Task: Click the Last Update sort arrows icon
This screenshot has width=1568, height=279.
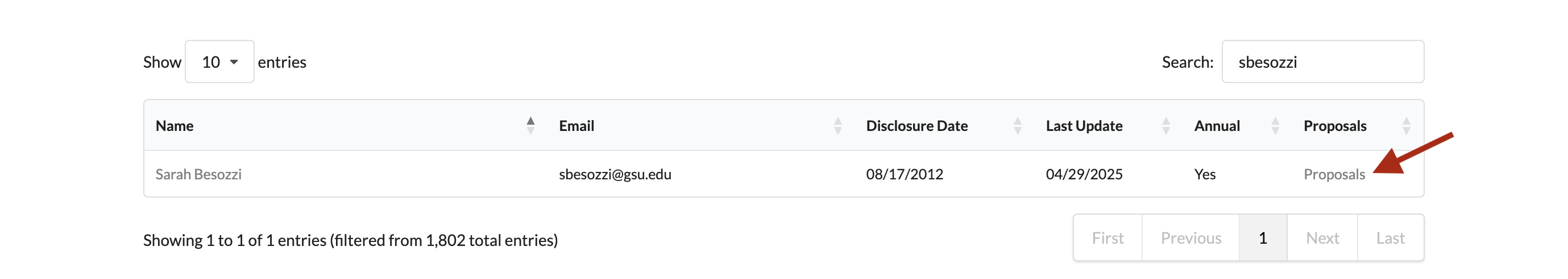Action: point(1165,125)
